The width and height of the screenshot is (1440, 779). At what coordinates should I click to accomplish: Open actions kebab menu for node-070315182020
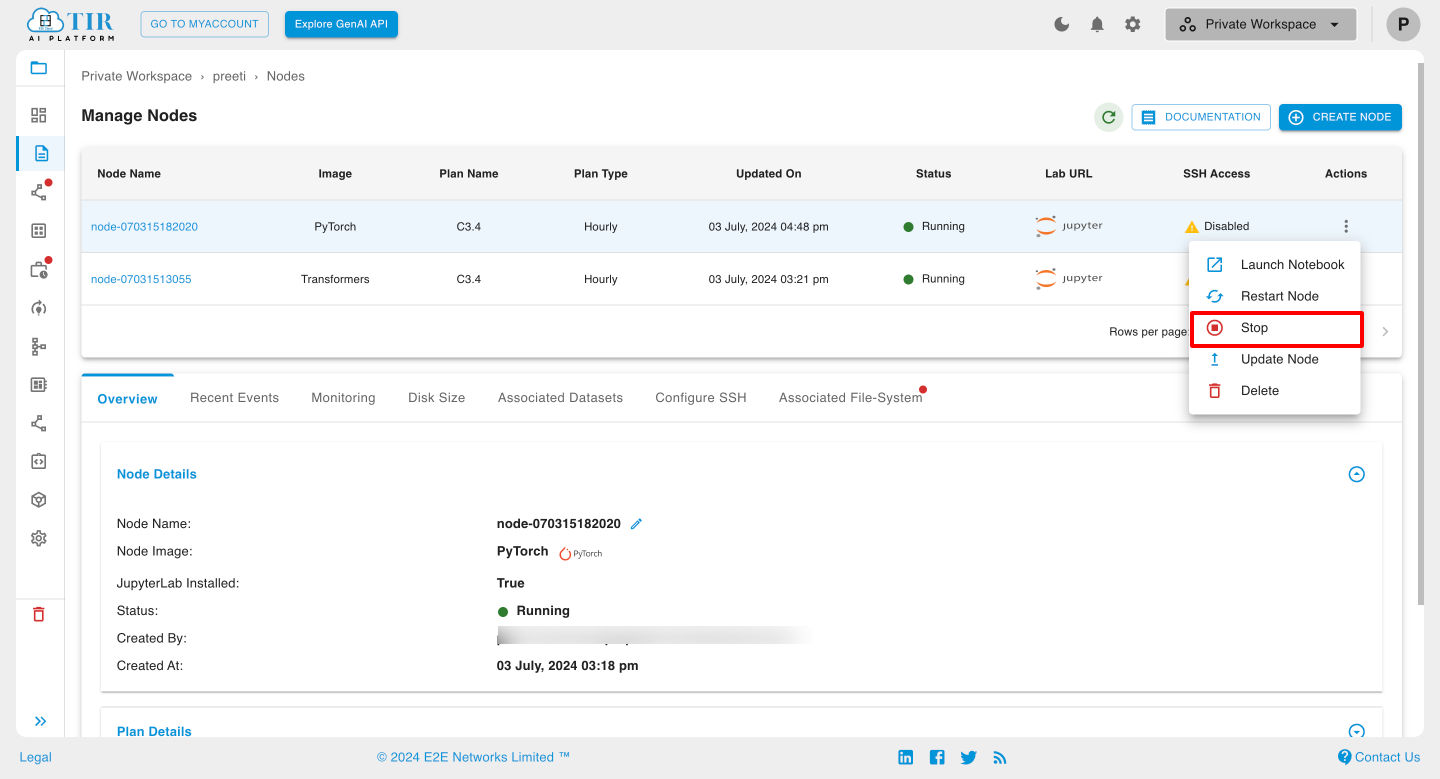coord(1346,226)
